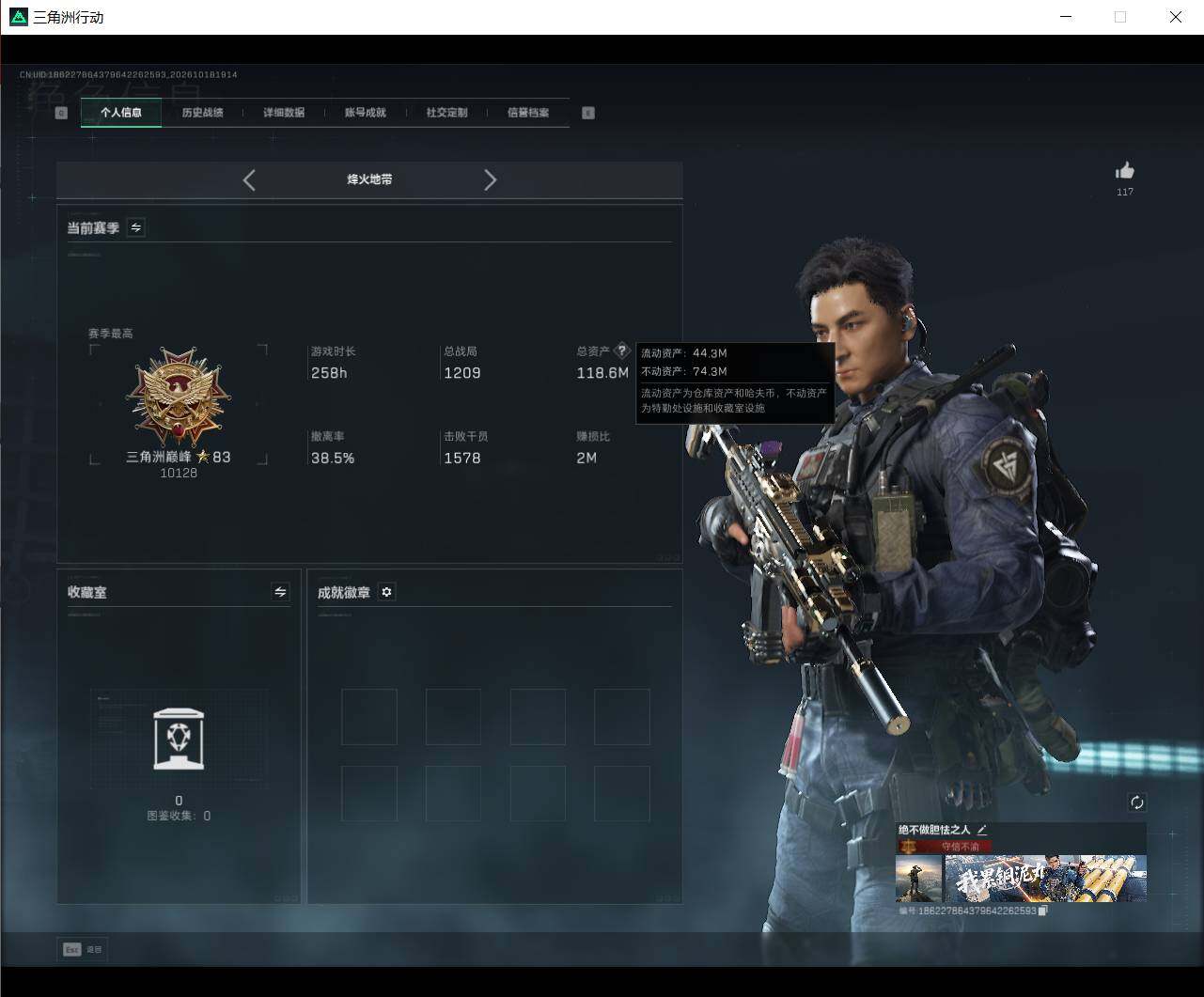This screenshot has width=1204, height=997.
Task: Go to next mode with right chevron
Action: click(x=490, y=179)
